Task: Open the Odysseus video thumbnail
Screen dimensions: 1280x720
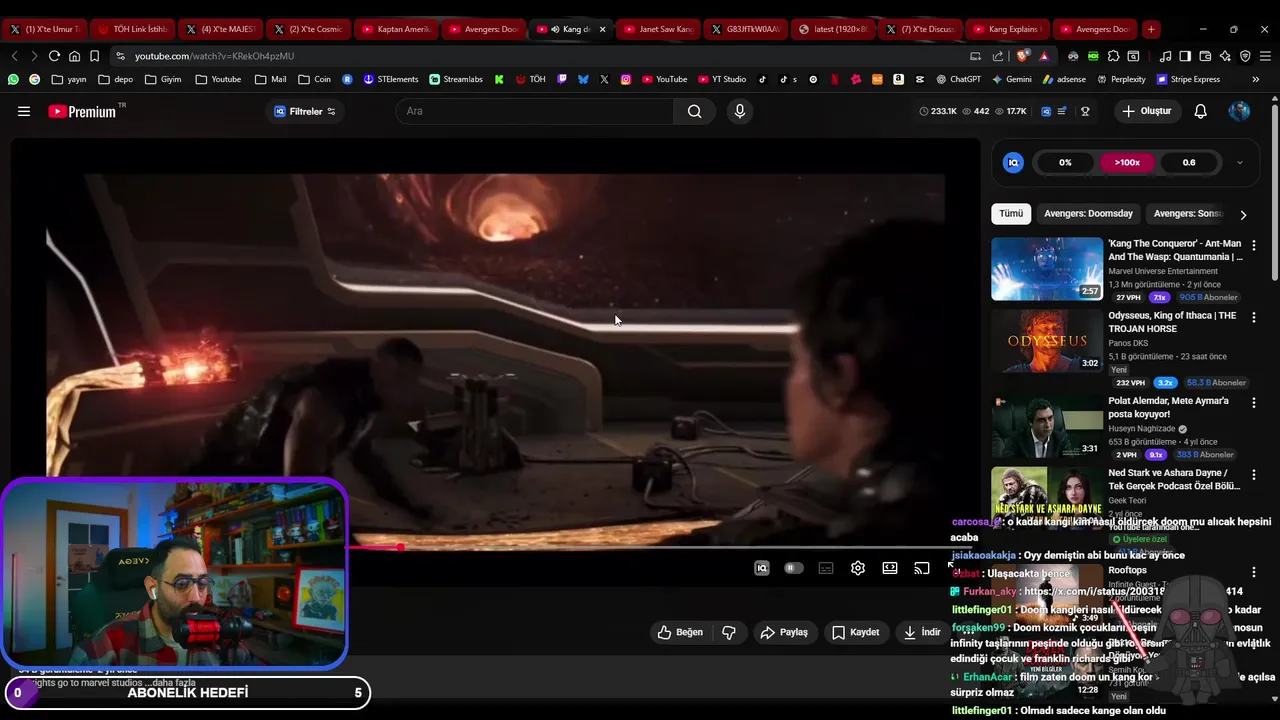Action: tap(1047, 341)
